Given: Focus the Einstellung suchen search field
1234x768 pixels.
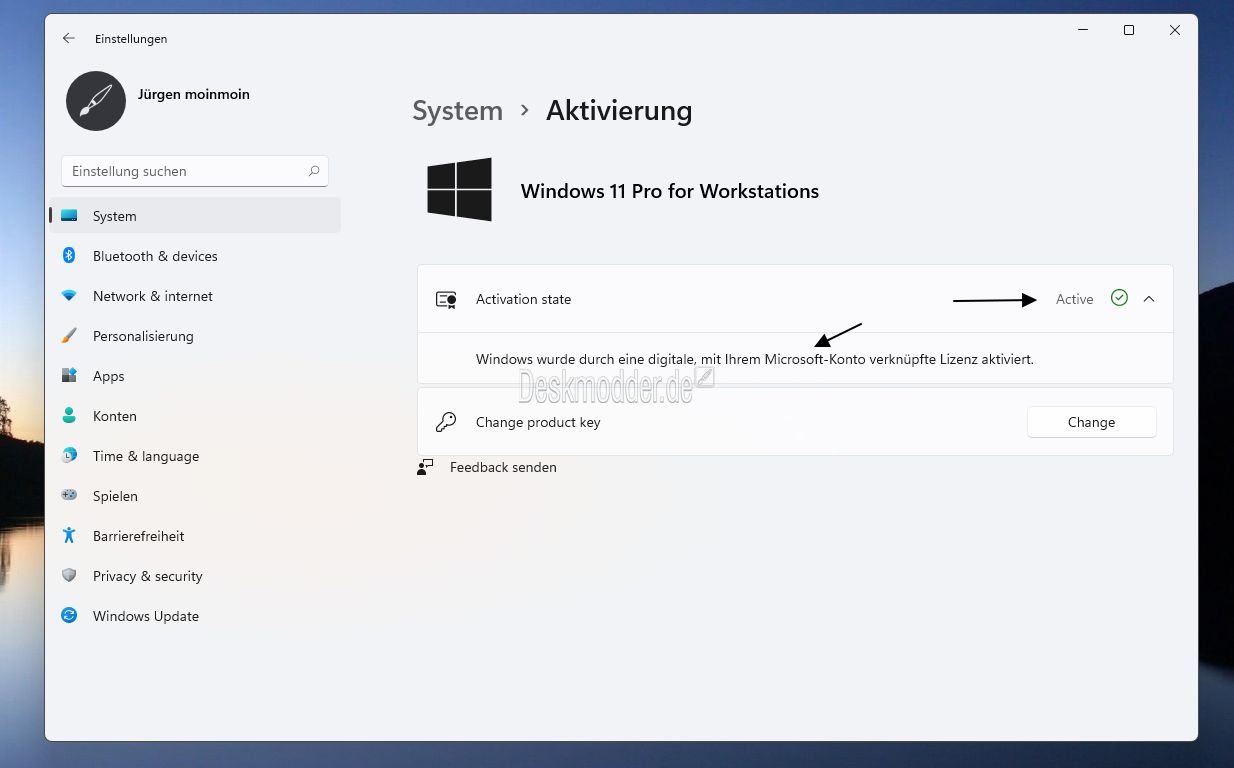Looking at the screenshot, I should [195, 171].
